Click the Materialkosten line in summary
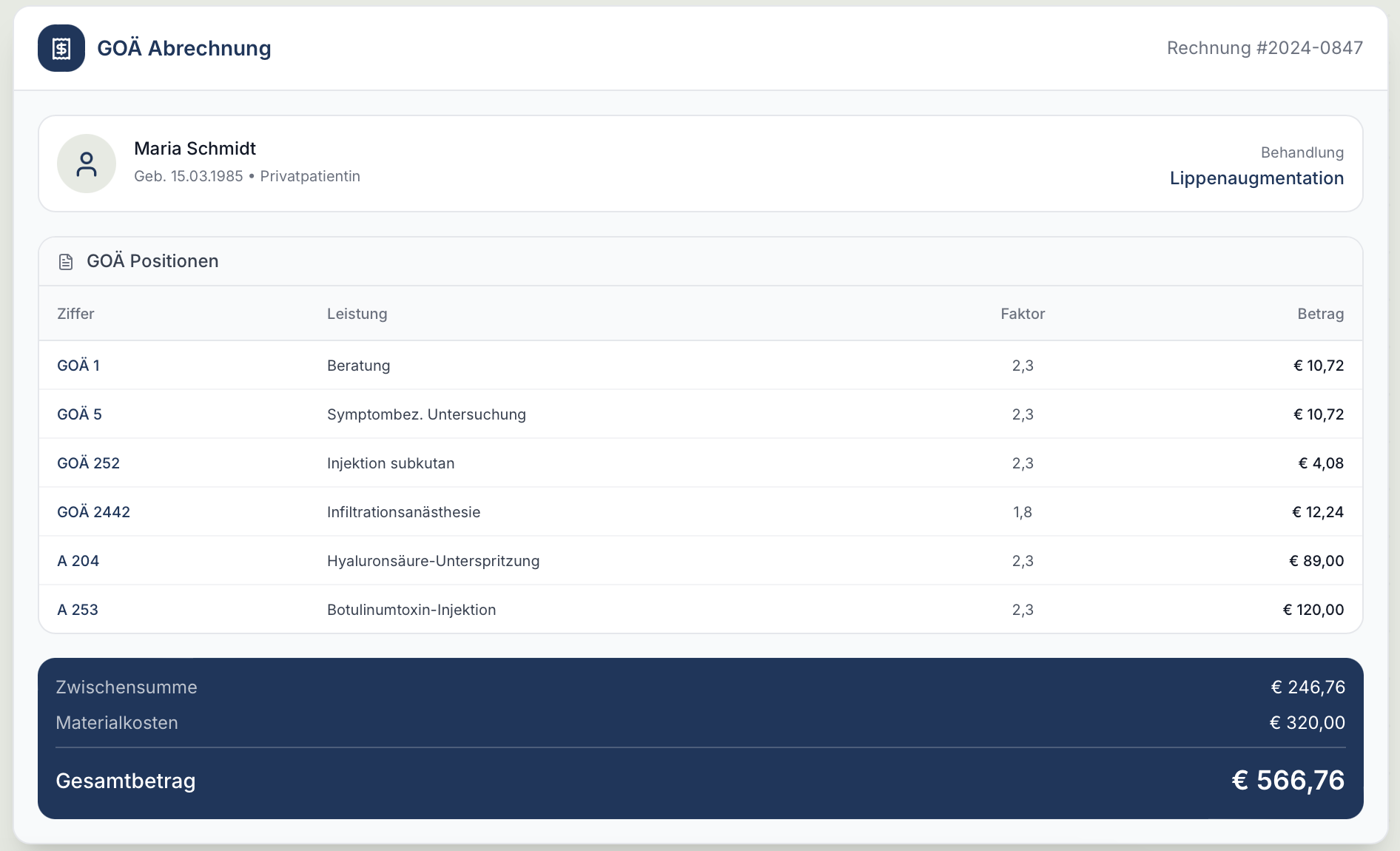The height and width of the screenshot is (851, 1400). pyautogui.click(x=117, y=723)
